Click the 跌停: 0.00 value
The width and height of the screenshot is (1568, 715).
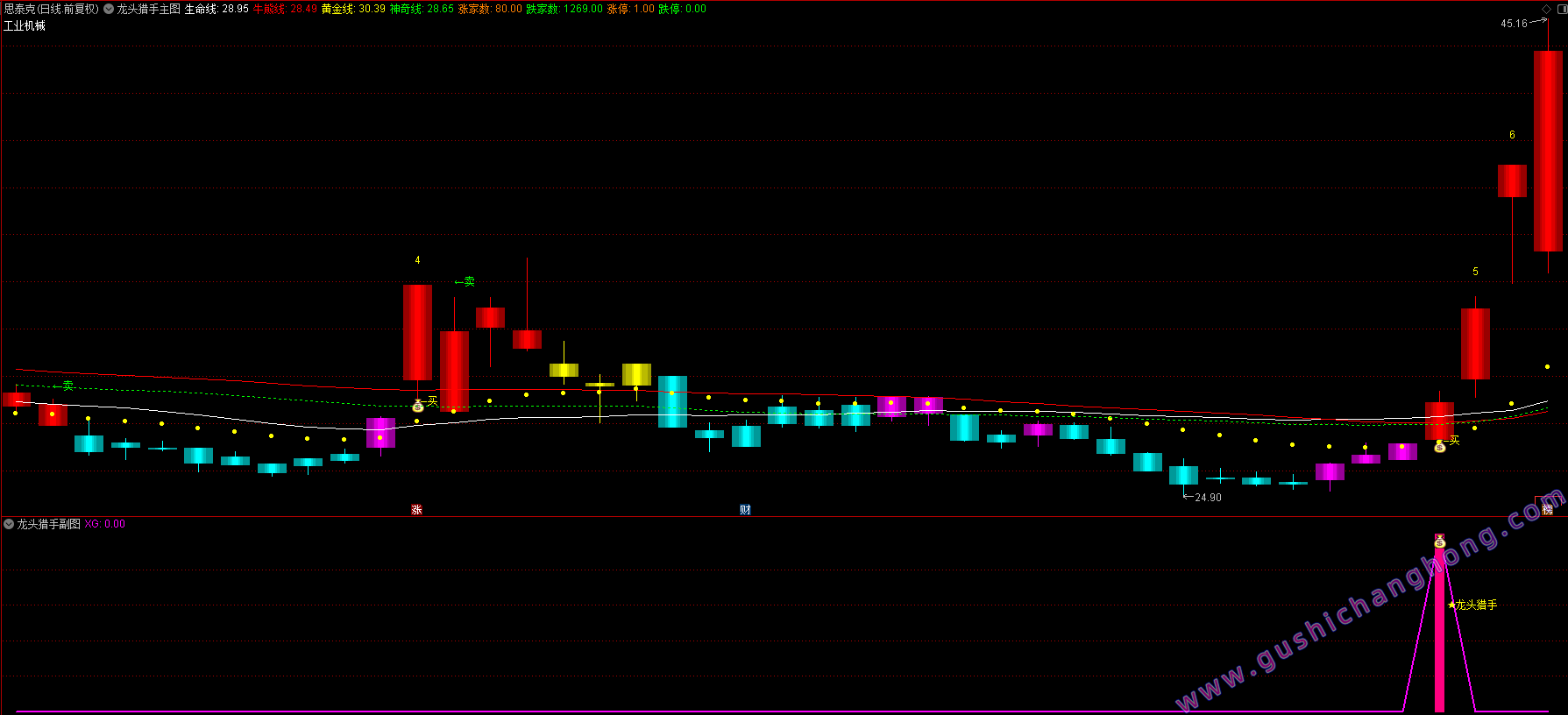point(682,9)
